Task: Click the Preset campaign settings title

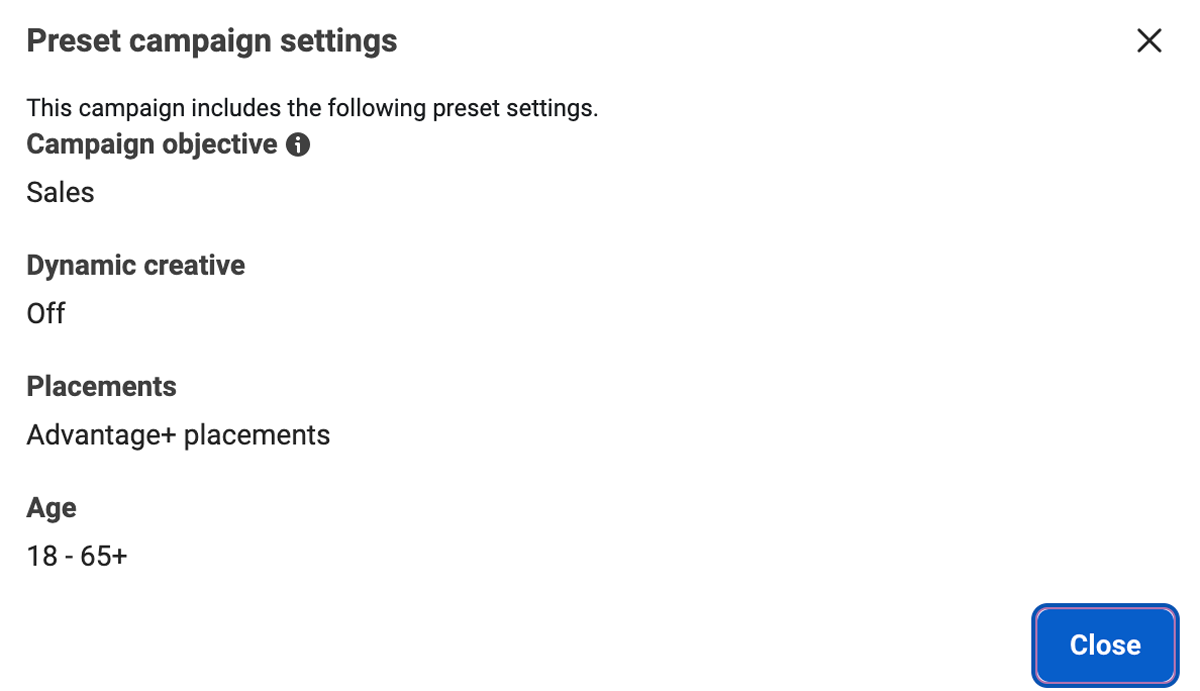Action: coord(211,41)
